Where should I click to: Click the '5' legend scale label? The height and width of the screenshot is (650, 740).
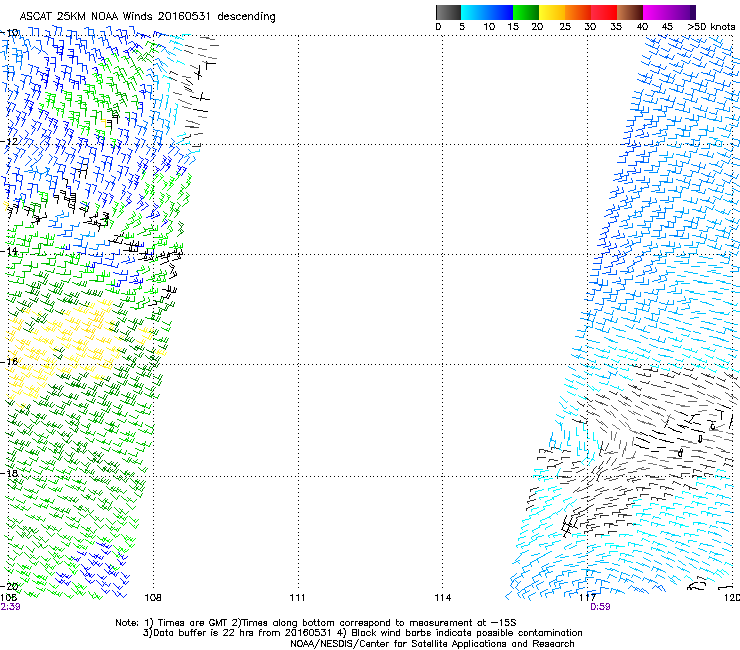point(462,27)
